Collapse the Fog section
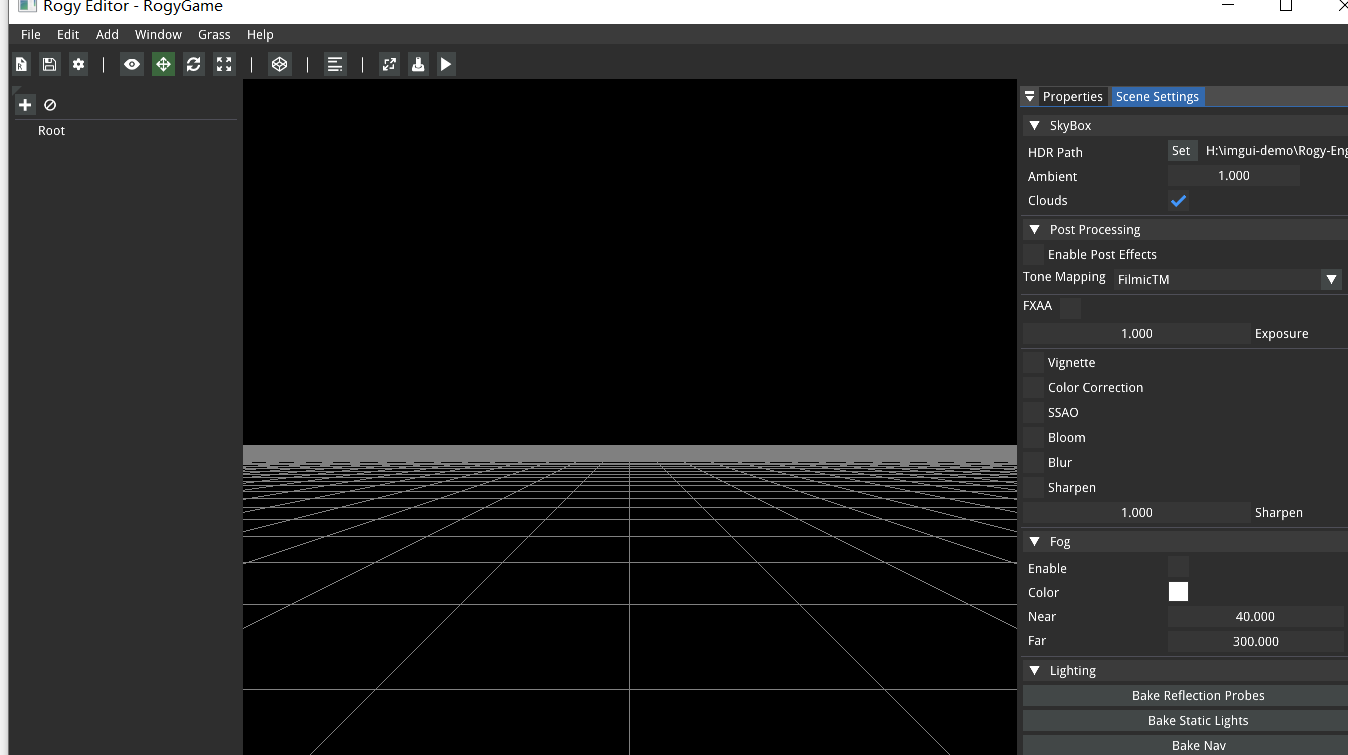The image size is (1348, 755). (x=1034, y=542)
